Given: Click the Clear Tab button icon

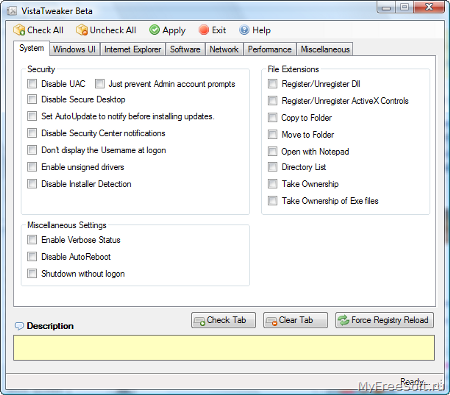Looking at the screenshot, I should [272, 321].
